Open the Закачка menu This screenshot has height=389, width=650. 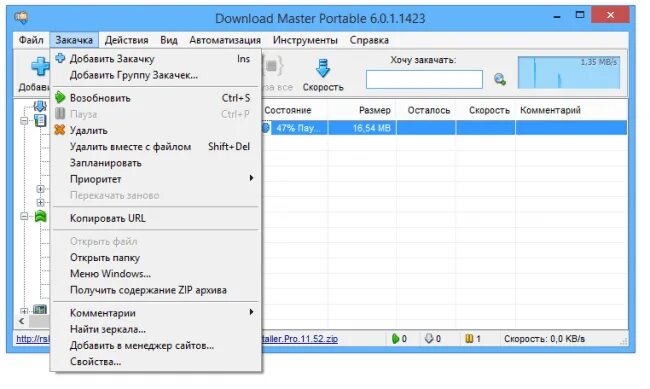point(74,40)
